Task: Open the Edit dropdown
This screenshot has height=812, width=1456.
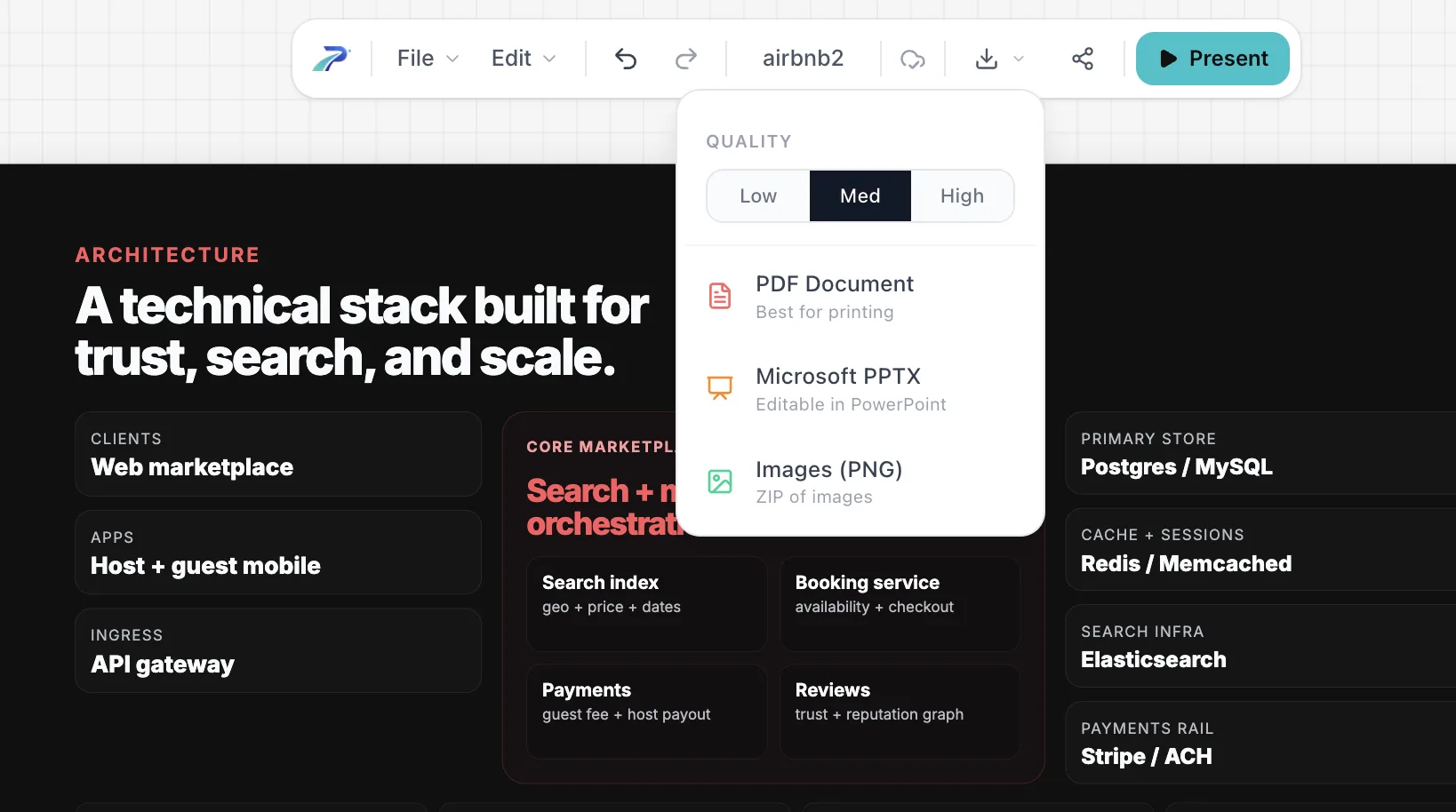Action: pyautogui.click(x=522, y=58)
